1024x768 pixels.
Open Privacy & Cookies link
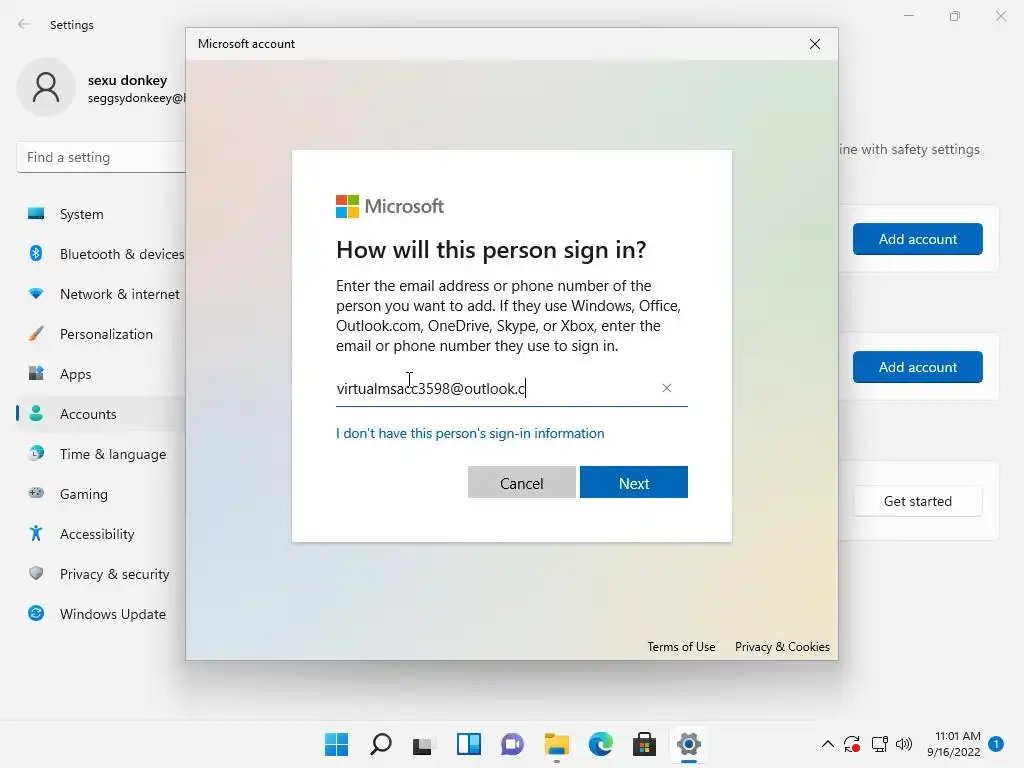pos(782,647)
